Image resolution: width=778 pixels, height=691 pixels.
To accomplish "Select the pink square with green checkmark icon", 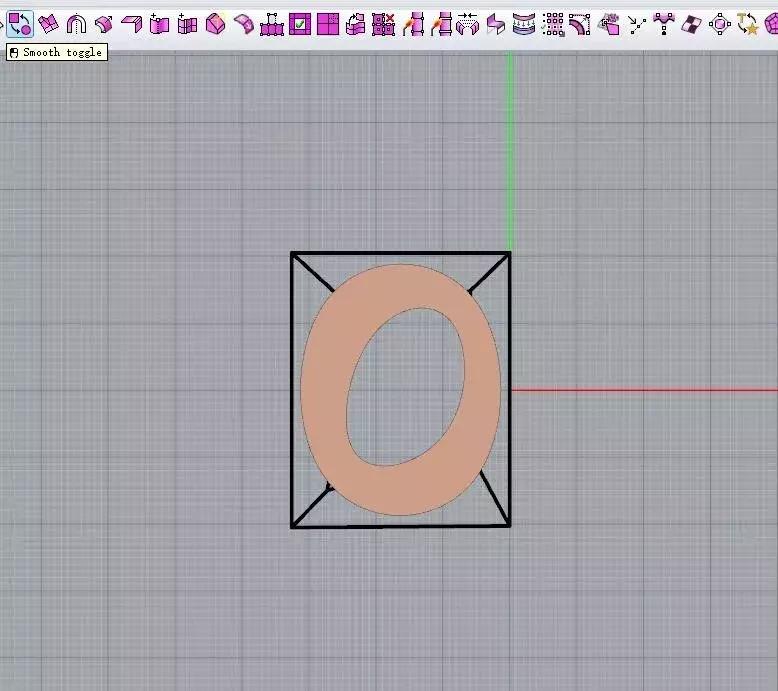I will tap(299, 24).
